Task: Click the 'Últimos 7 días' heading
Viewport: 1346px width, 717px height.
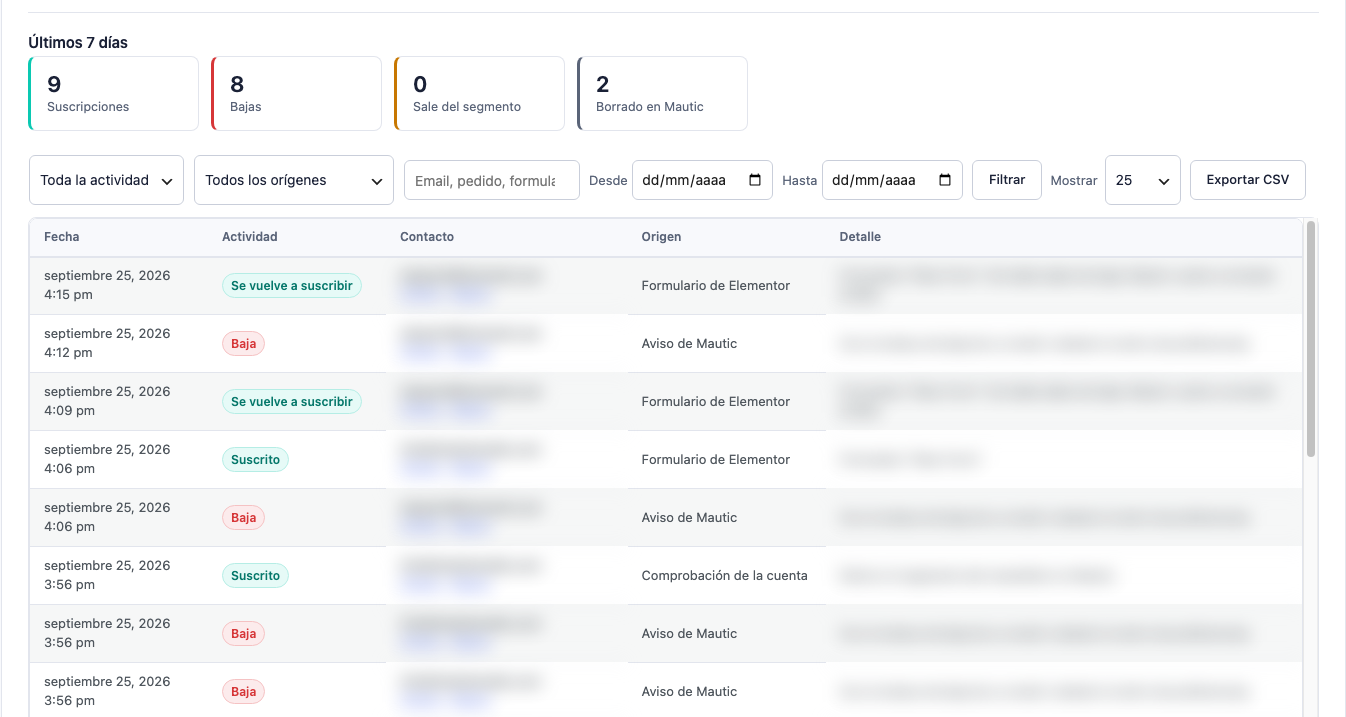Action: [78, 43]
